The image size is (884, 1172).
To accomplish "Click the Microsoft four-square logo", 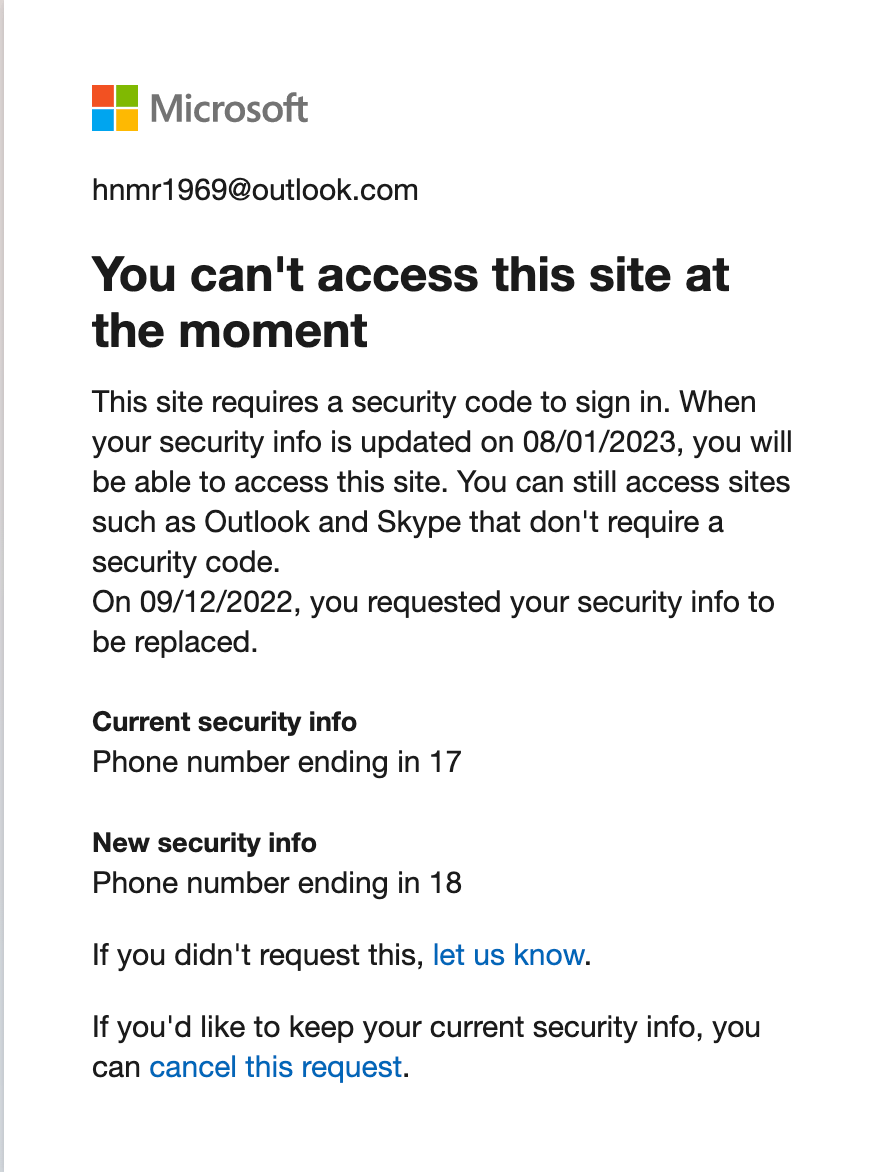I will 115,108.
